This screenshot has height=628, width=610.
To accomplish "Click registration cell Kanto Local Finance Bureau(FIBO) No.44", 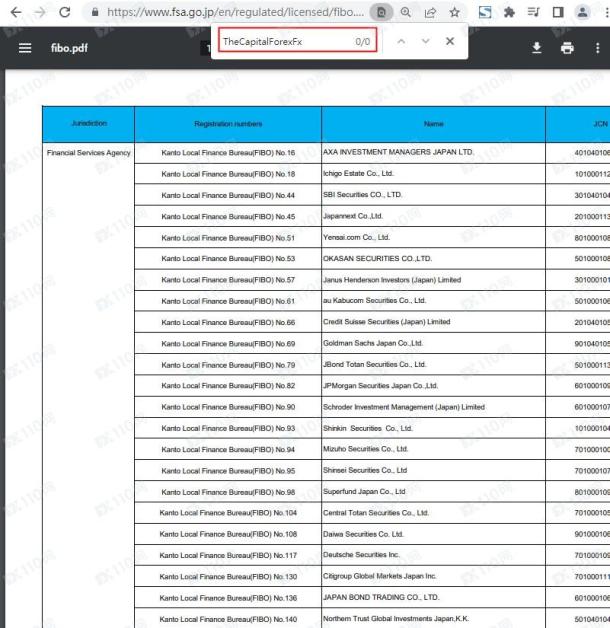I will point(228,195).
